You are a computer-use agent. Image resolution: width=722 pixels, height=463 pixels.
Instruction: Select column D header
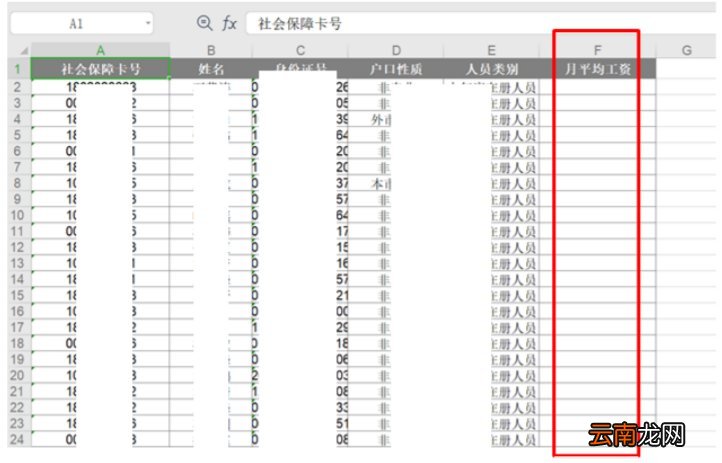tap(396, 50)
